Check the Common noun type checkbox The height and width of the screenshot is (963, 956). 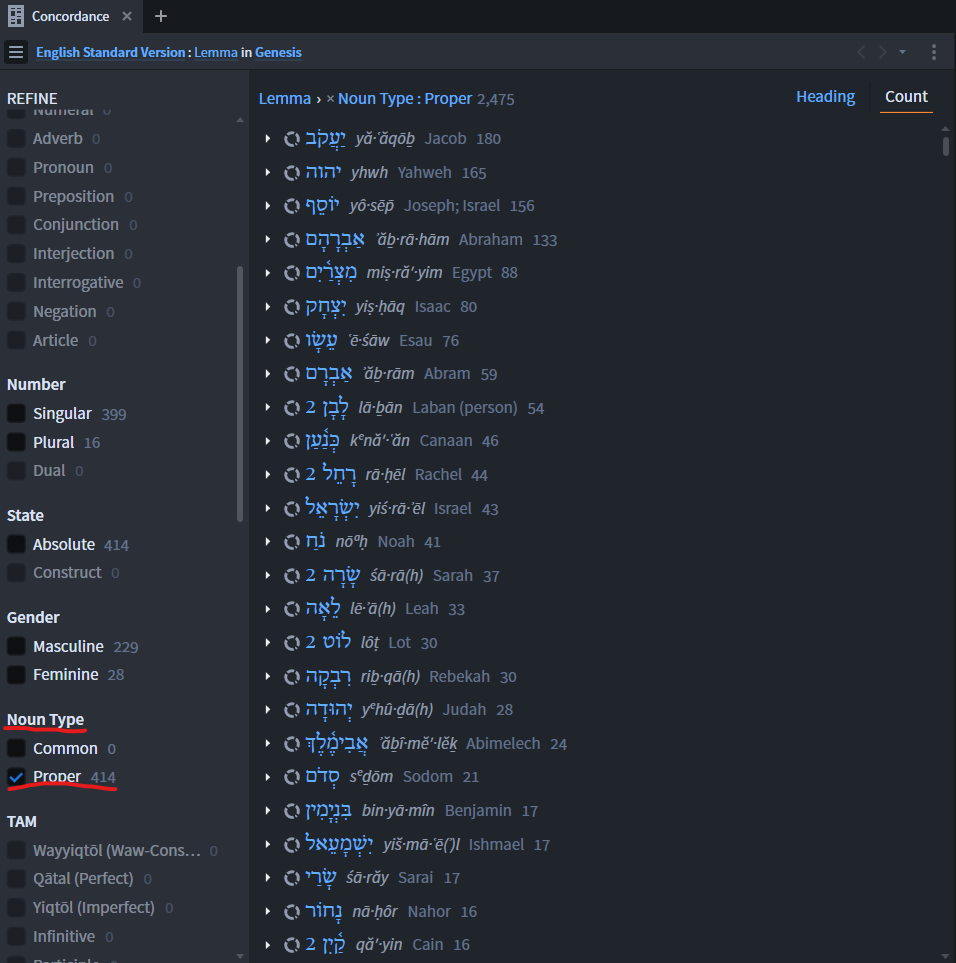(x=17, y=749)
